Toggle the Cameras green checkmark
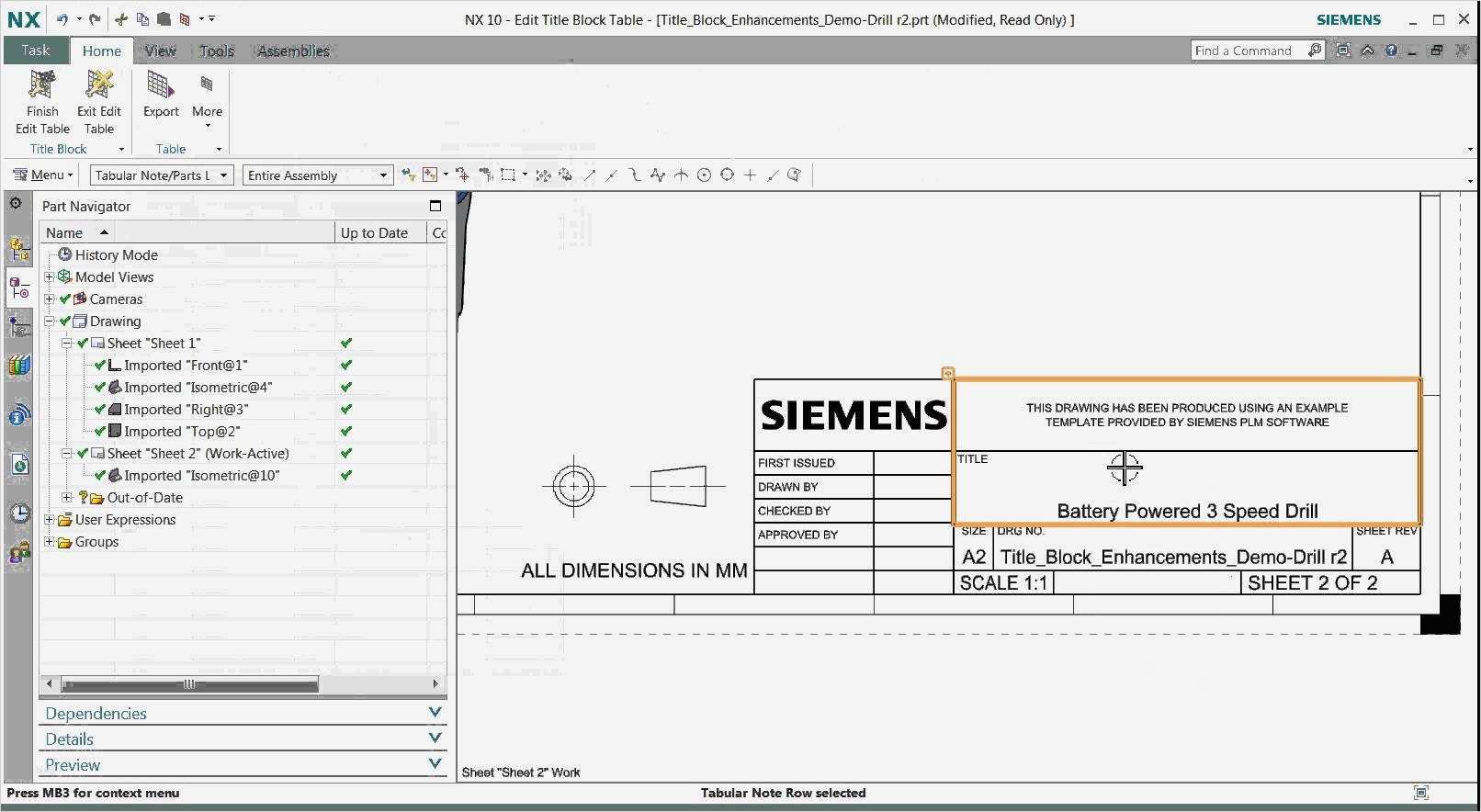Viewport: 1481px width, 812px height. 65,299
